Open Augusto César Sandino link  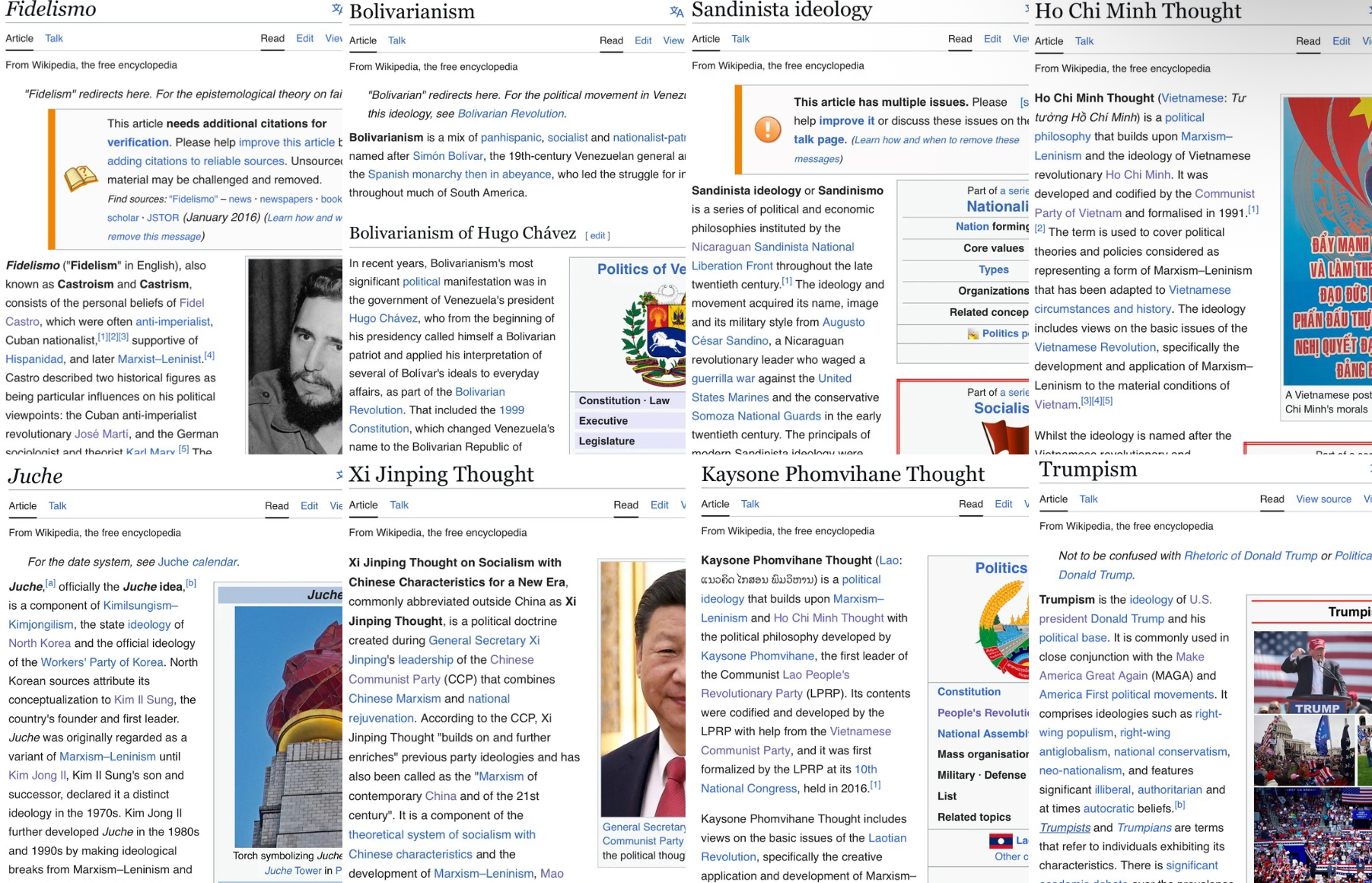tap(778, 331)
